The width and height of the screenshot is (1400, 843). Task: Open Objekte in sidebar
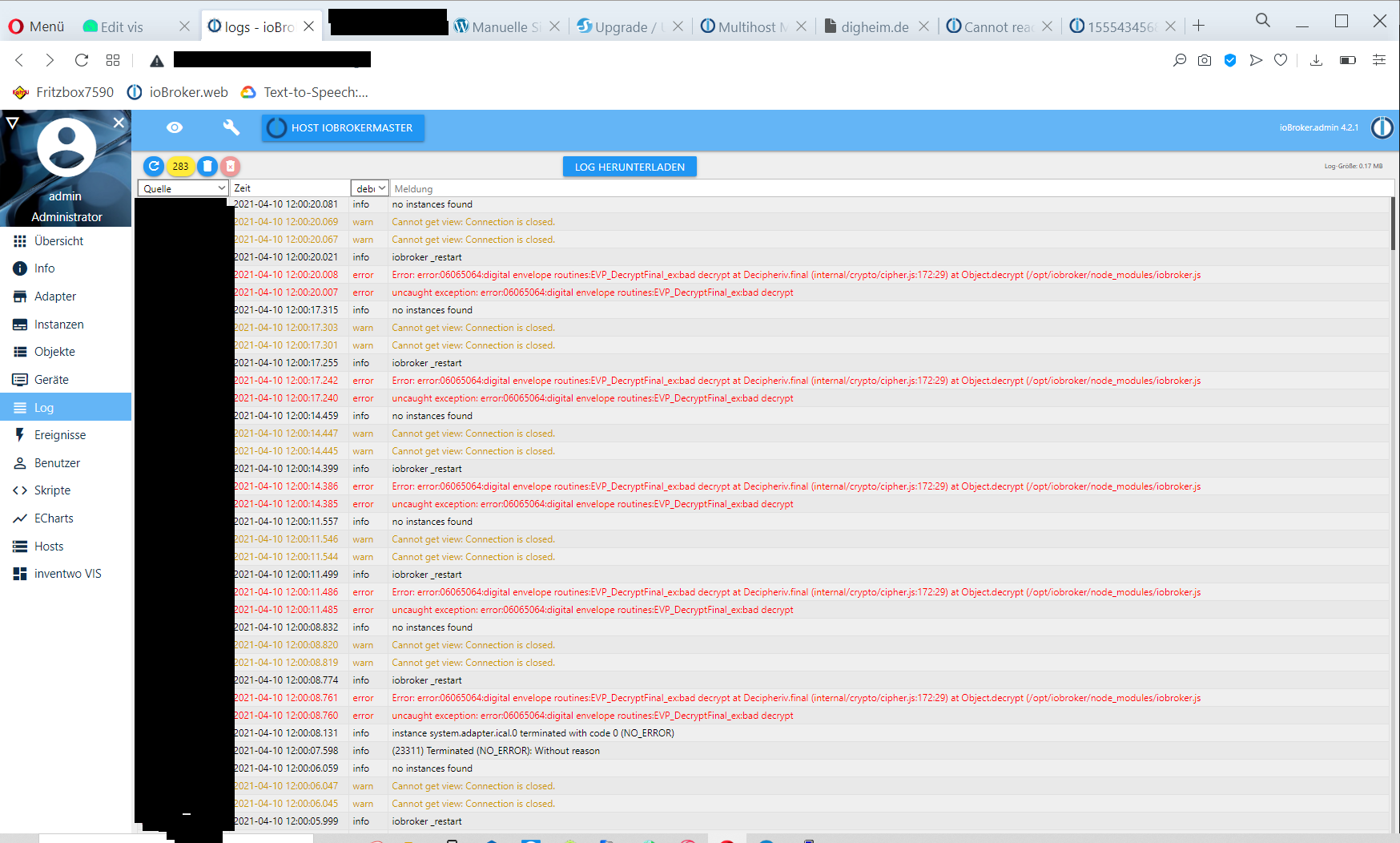(x=66, y=352)
